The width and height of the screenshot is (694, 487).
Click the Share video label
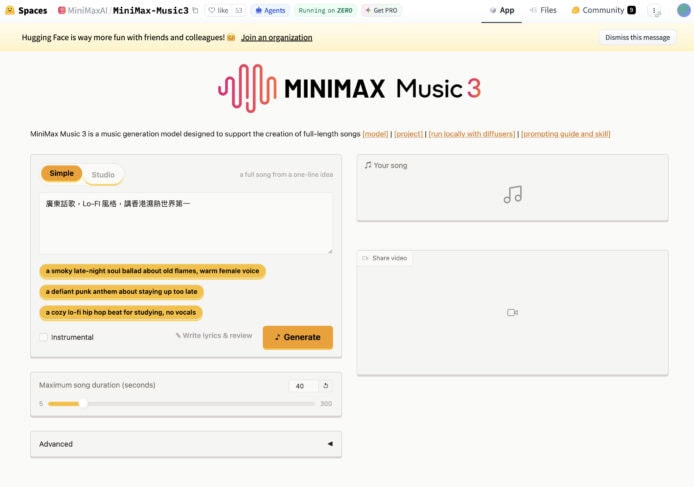point(385,258)
